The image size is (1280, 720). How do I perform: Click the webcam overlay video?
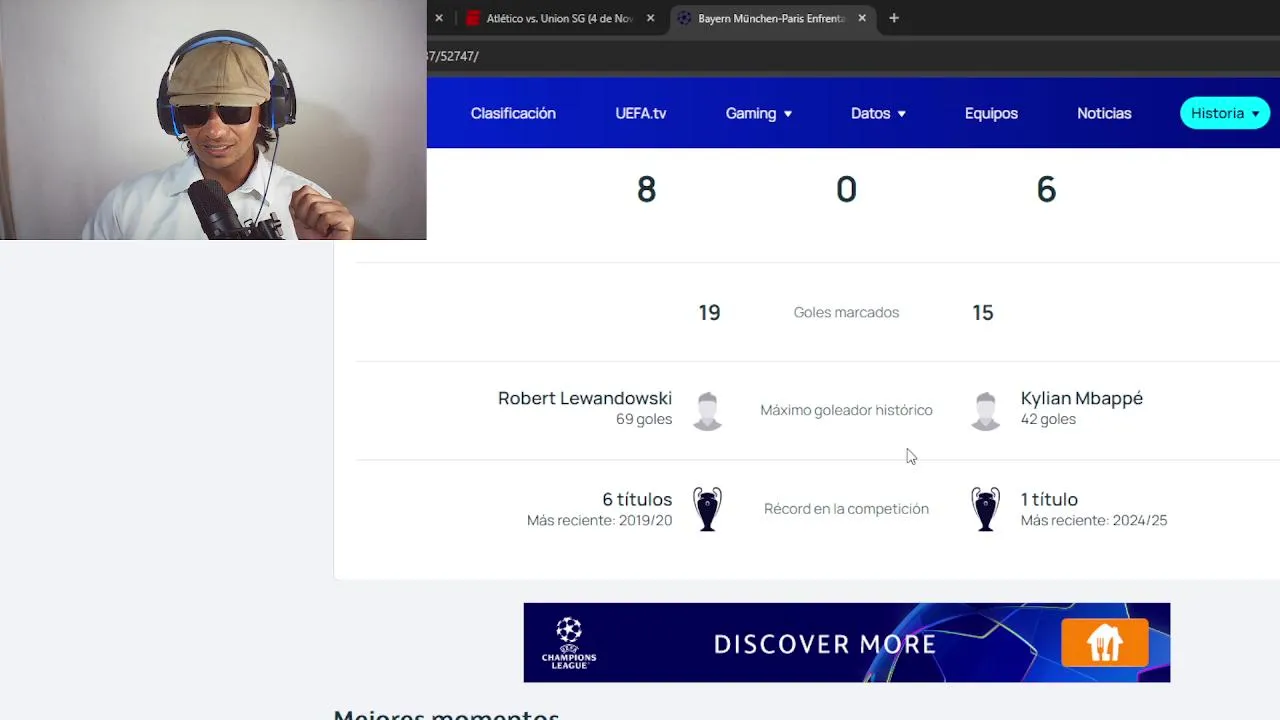213,120
